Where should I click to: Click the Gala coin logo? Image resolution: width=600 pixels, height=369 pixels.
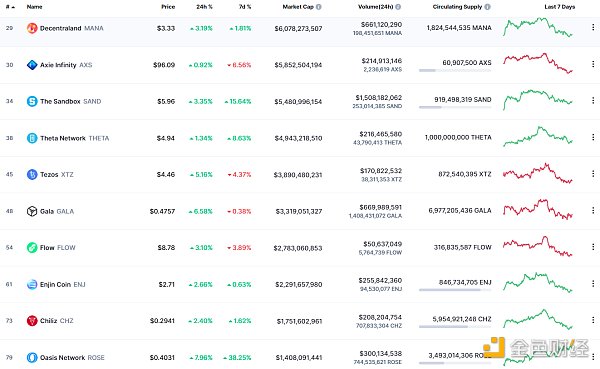[x=32, y=211]
